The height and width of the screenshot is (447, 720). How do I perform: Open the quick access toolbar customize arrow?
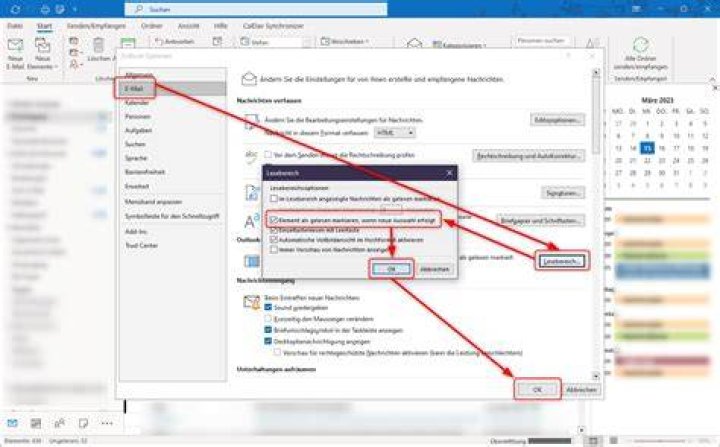pos(75,9)
